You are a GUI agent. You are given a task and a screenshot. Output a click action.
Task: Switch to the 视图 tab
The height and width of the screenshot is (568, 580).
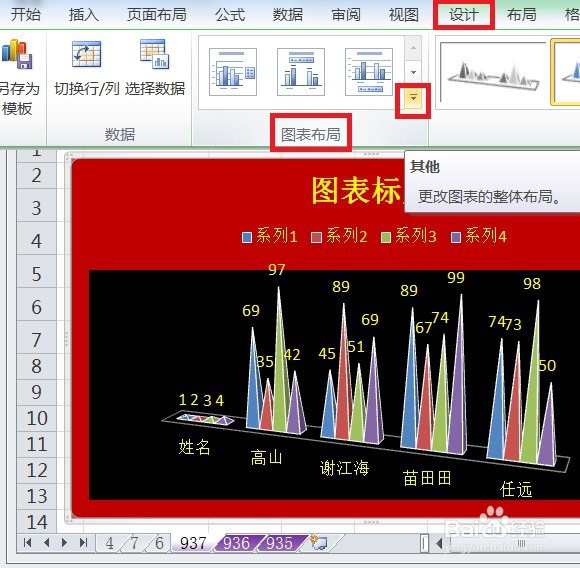(404, 15)
